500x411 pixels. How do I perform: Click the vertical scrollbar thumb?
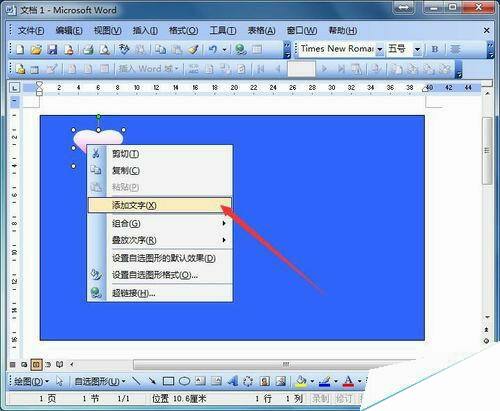(x=487, y=151)
